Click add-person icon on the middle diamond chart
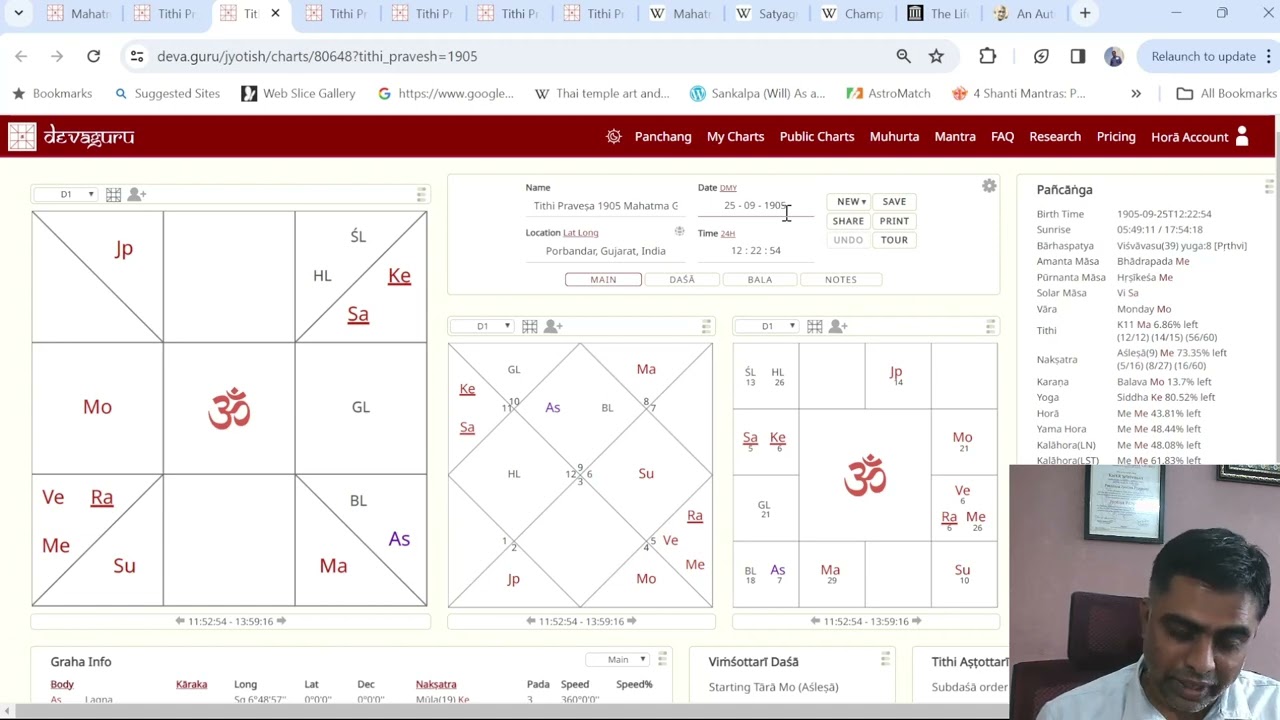This screenshot has height=720, width=1280. pos(553,326)
